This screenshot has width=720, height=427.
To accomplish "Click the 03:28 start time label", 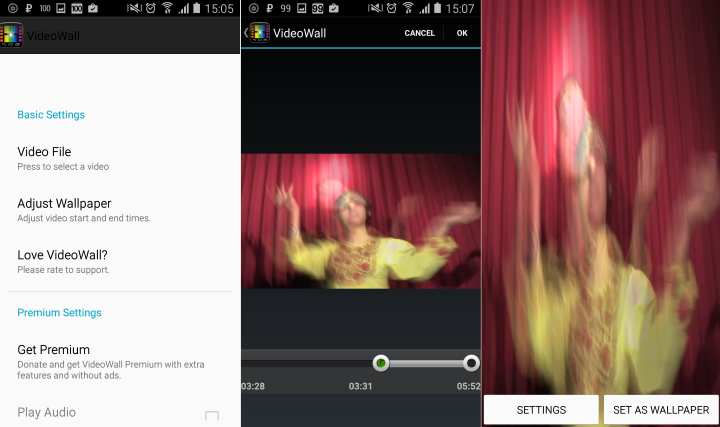I will pyautogui.click(x=253, y=386).
